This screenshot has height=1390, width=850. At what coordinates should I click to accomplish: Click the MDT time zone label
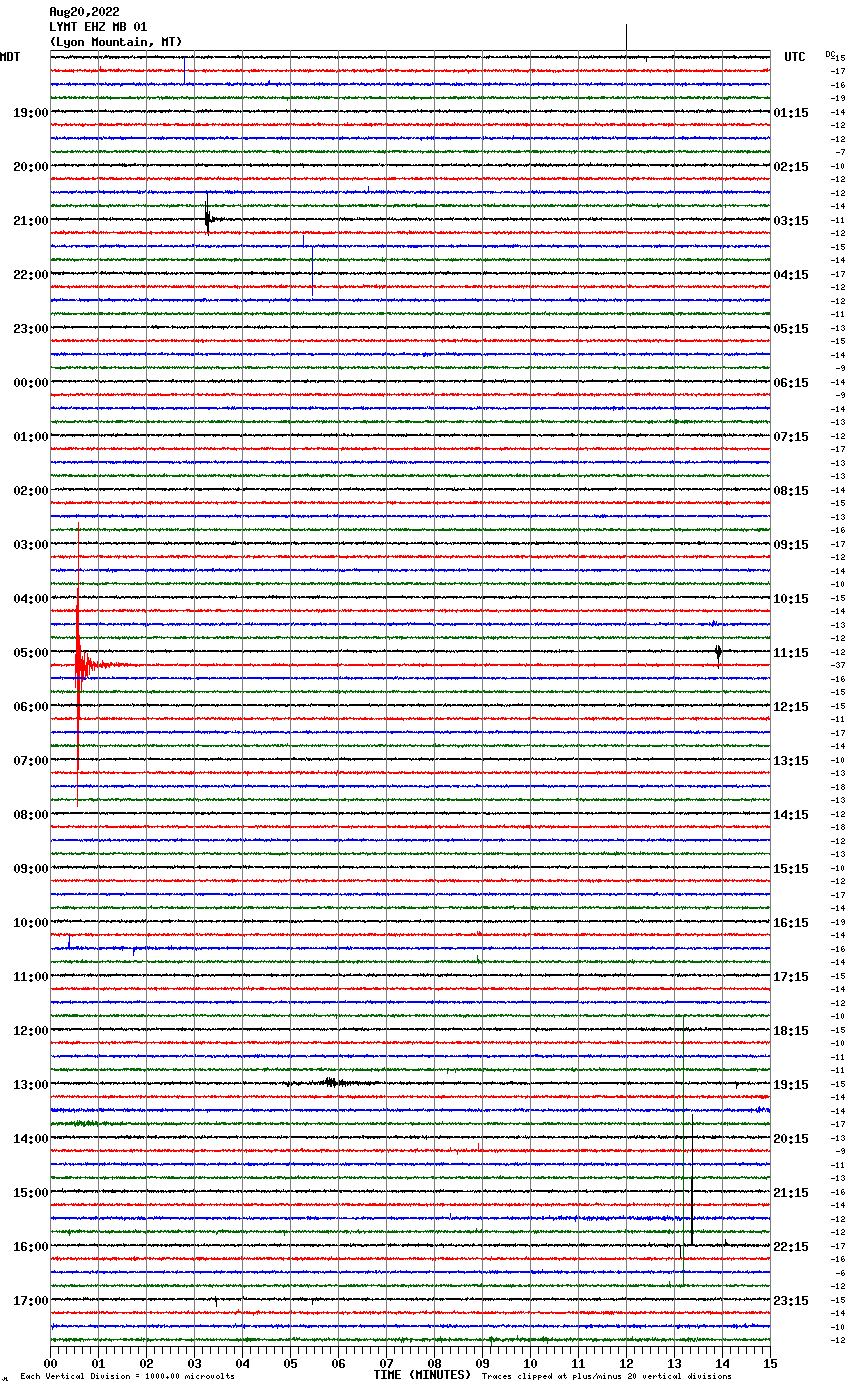click(10, 57)
